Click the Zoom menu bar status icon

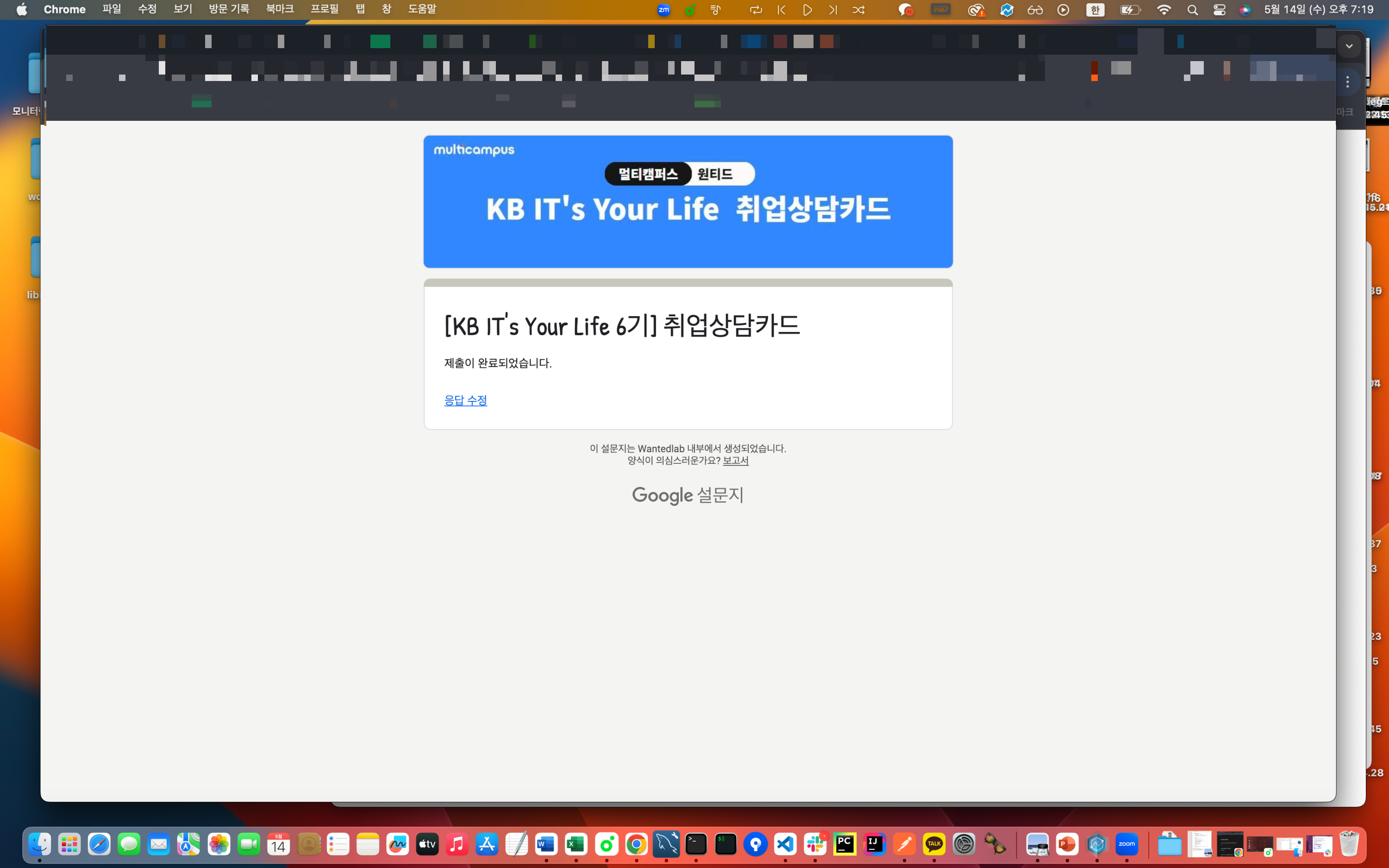[663, 10]
